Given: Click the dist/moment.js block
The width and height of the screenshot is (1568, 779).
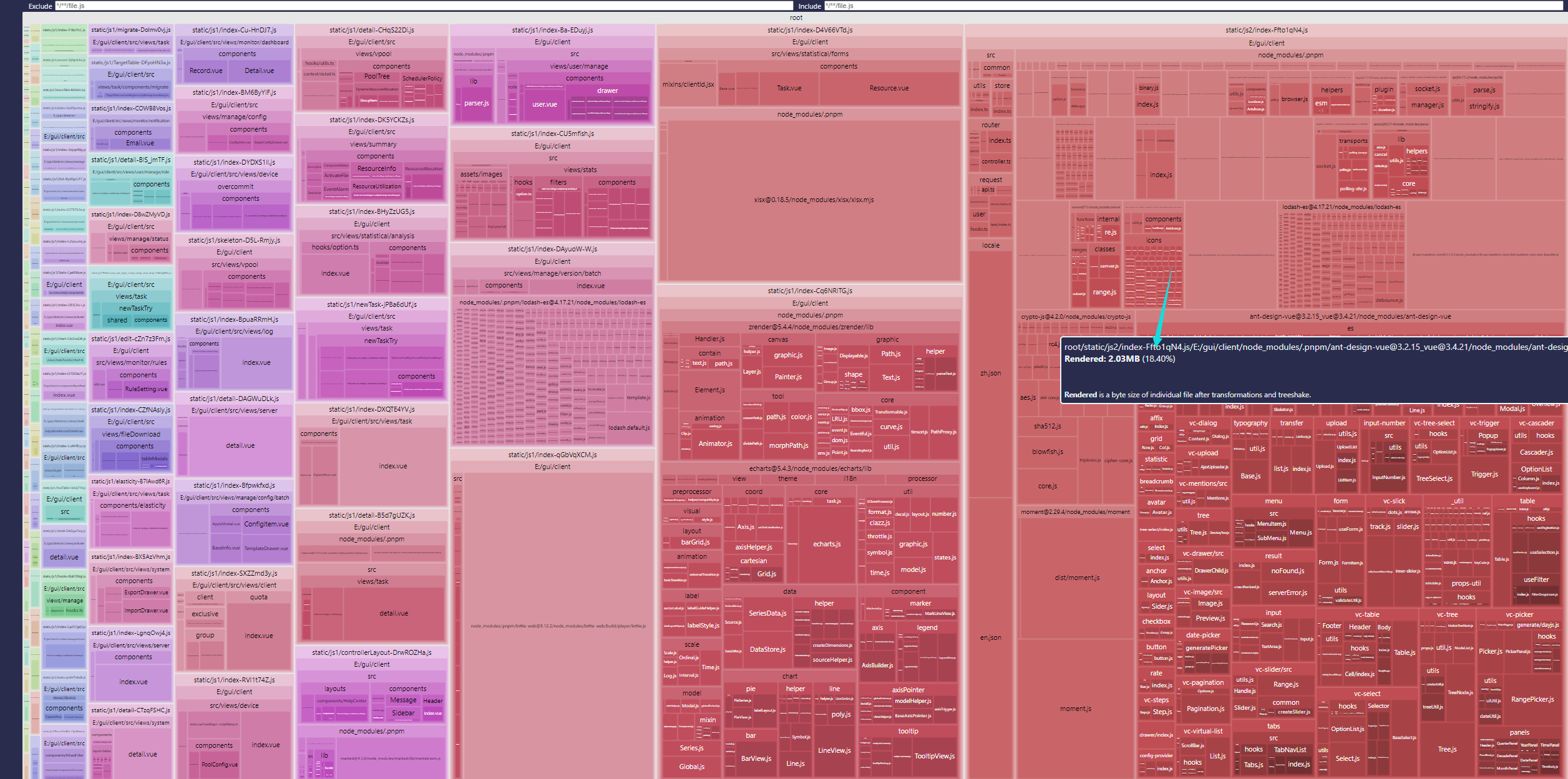Looking at the screenshot, I should [1077, 578].
